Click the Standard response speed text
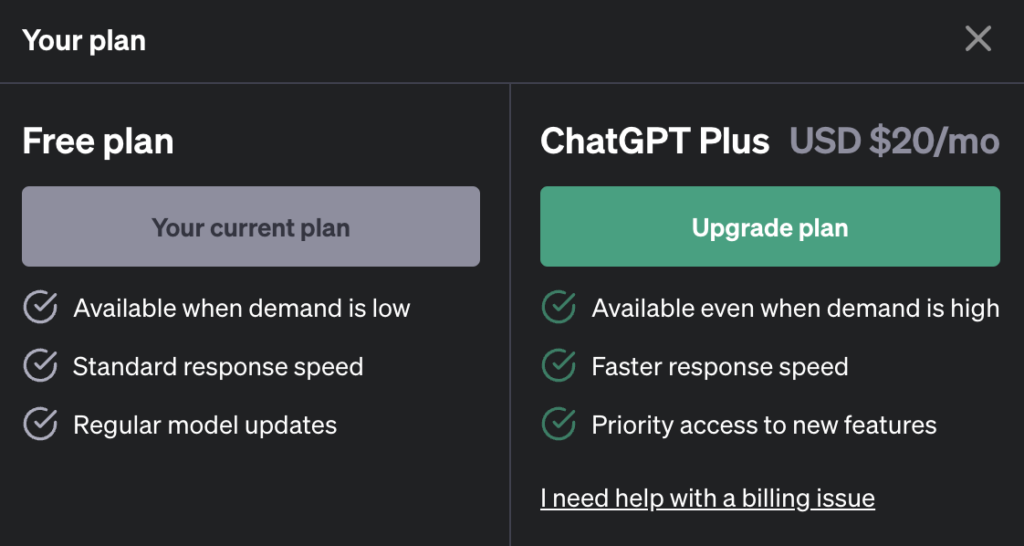This screenshot has width=1024, height=546. click(x=218, y=366)
